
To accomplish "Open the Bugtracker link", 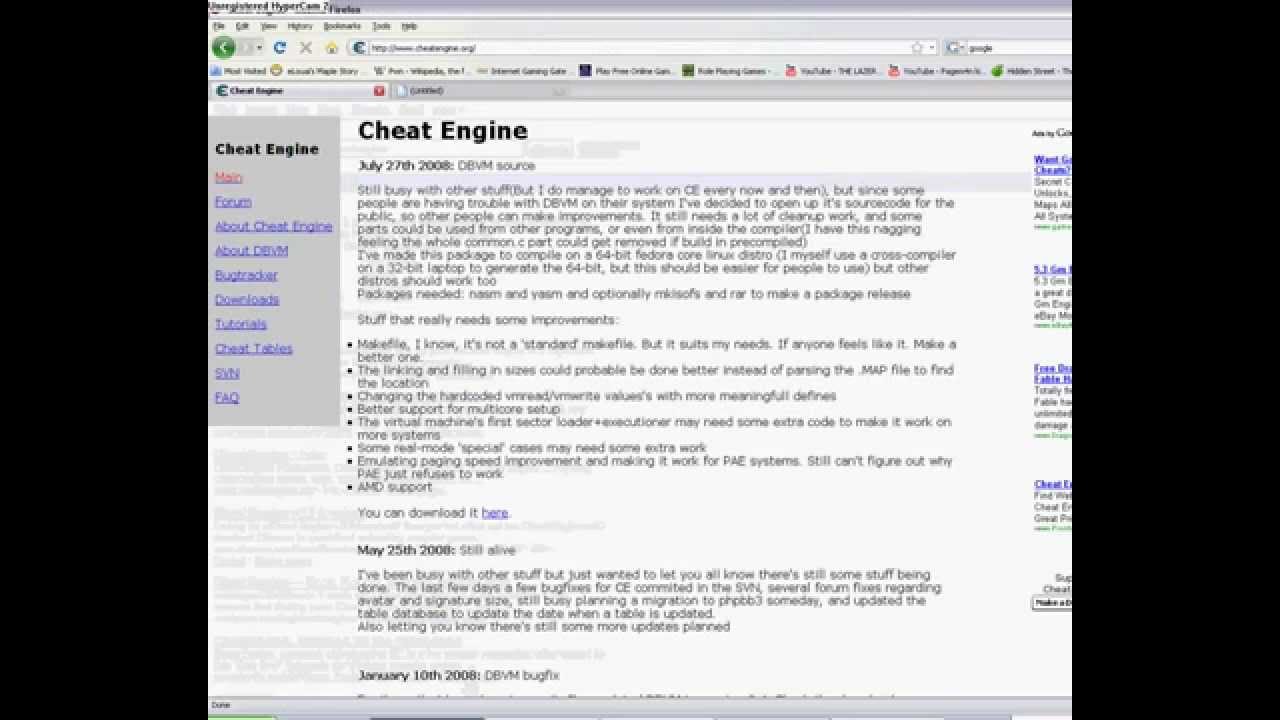I will click(x=246, y=275).
